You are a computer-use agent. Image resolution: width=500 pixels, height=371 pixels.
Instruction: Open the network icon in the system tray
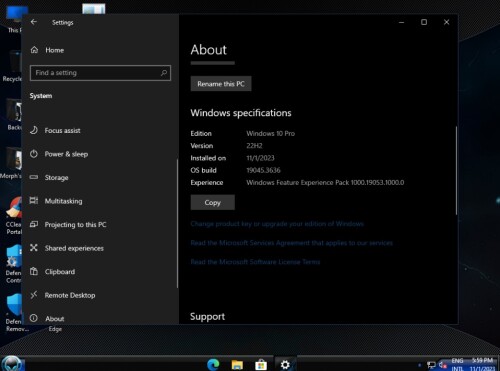(x=431, y=365)
